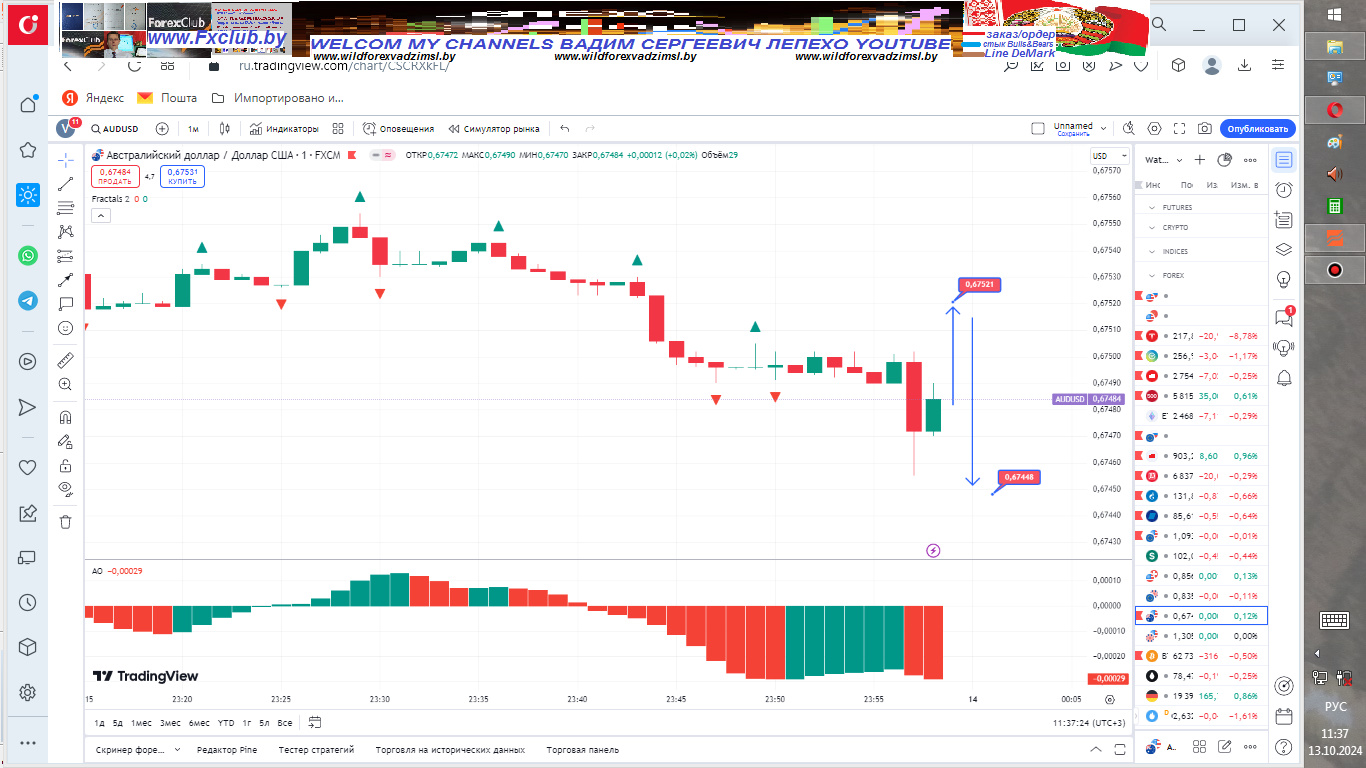Open the layout setup square icon
Screen dimensions: 1366x768
[x=1038, y=129]
